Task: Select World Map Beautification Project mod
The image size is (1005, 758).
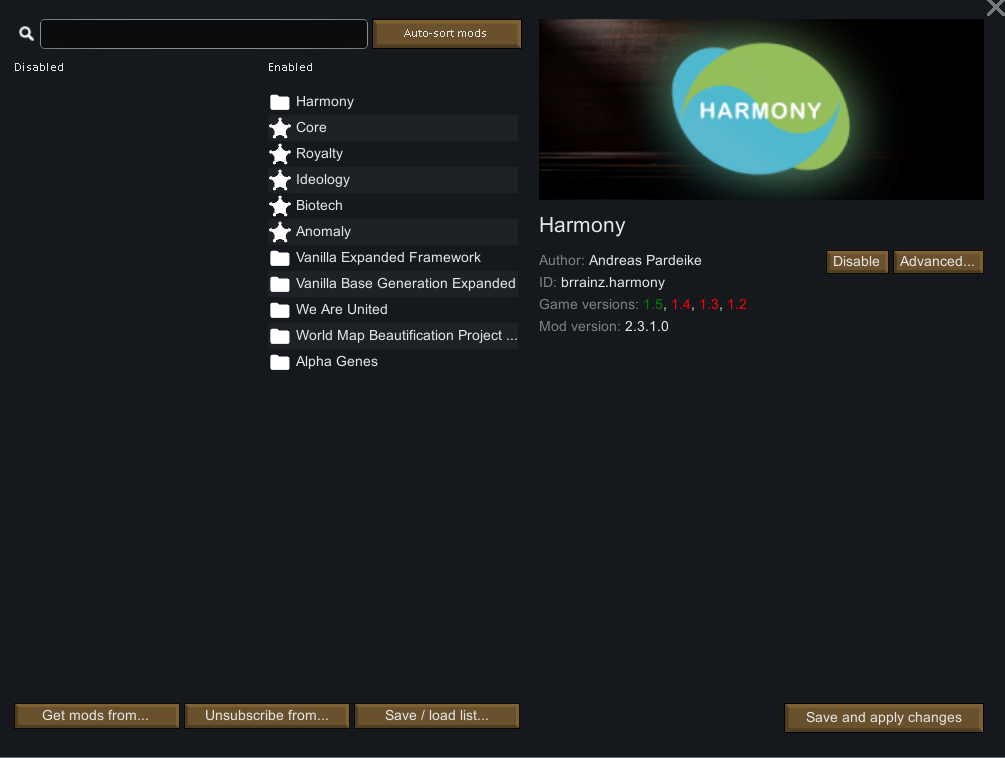Action: click(406, 336)
